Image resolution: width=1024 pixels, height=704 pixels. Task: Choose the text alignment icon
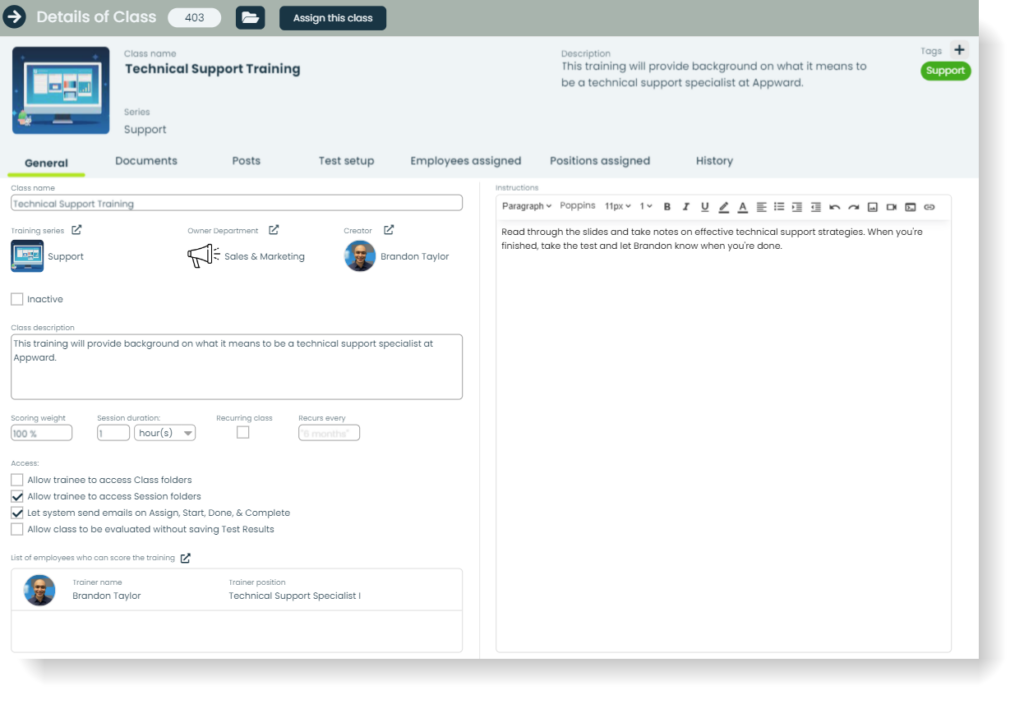761,206
